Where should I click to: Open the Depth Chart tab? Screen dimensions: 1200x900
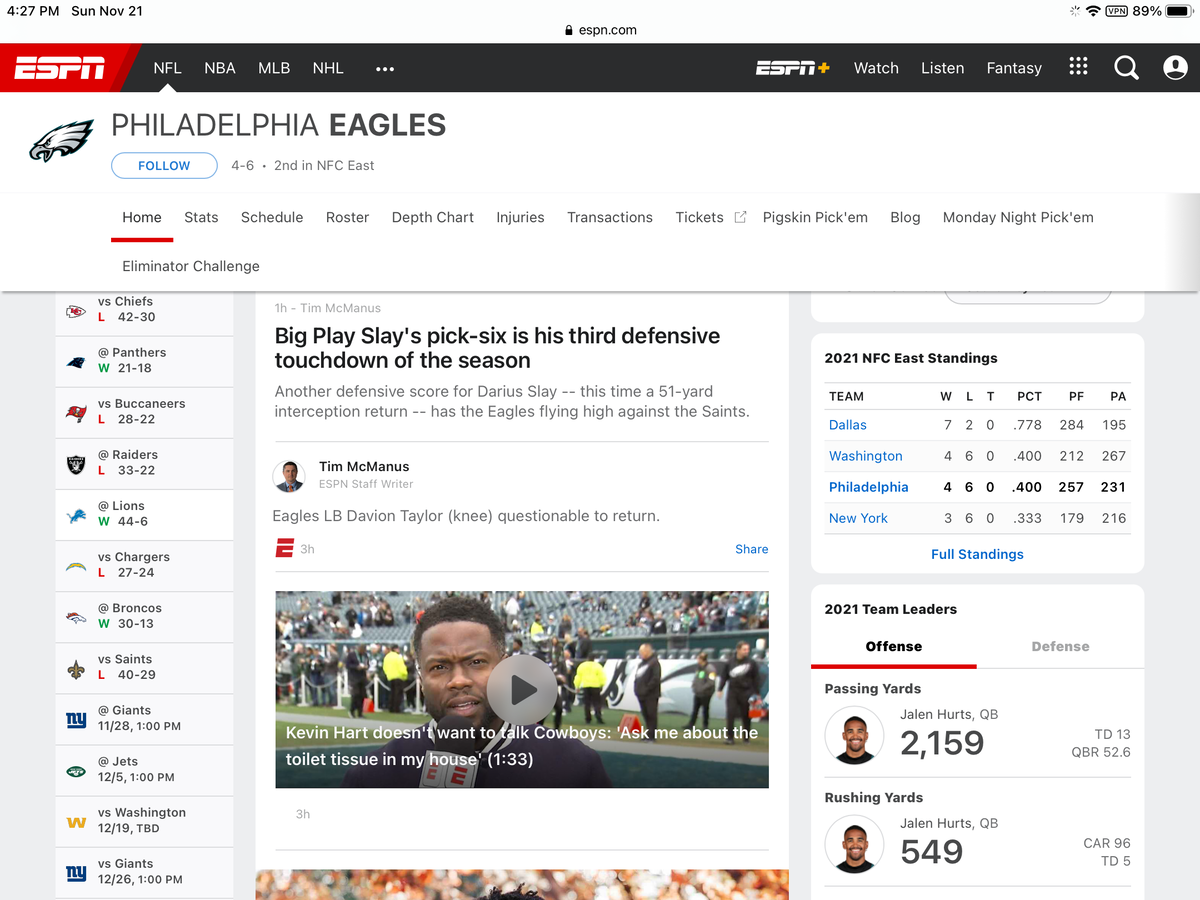click(433, 217)
